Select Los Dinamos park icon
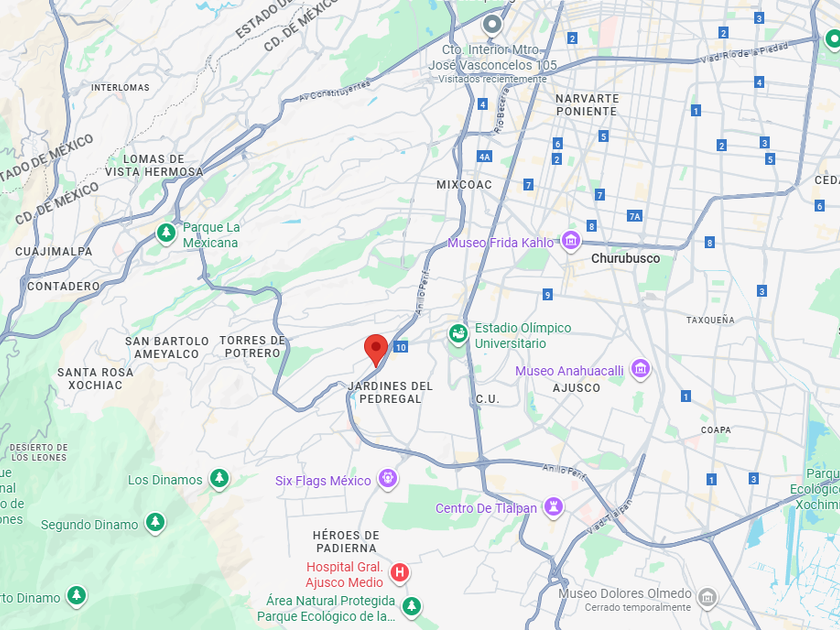The image size is (840, 630). (x=219, y=478)
